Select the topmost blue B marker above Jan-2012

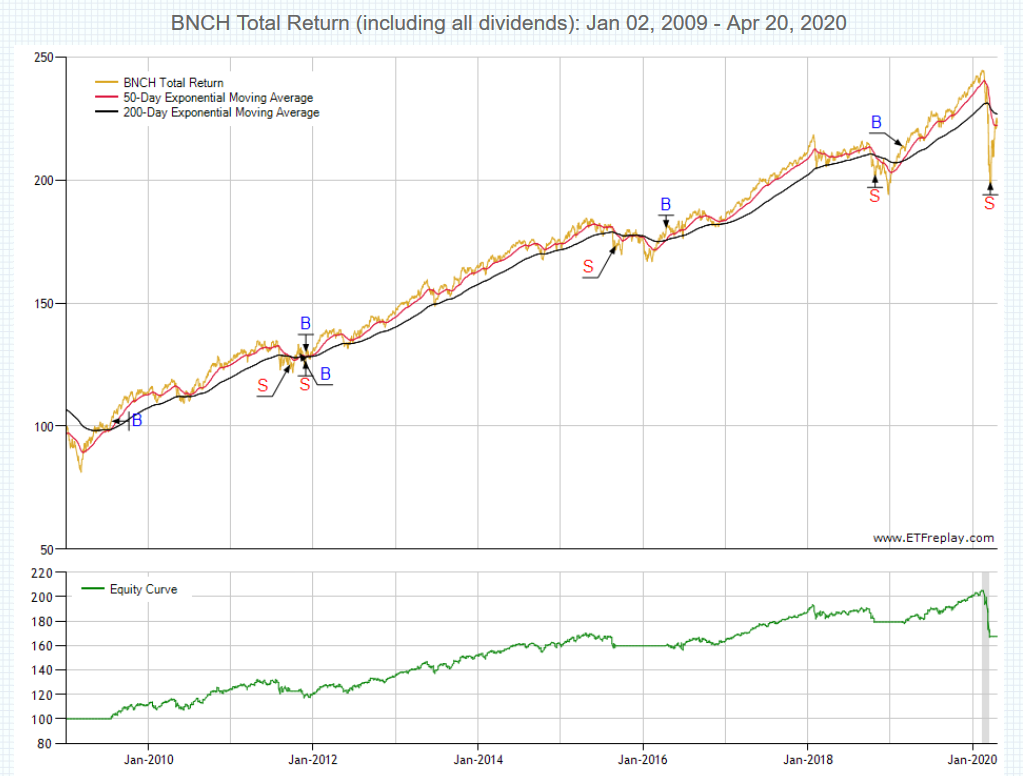(306, 323)
